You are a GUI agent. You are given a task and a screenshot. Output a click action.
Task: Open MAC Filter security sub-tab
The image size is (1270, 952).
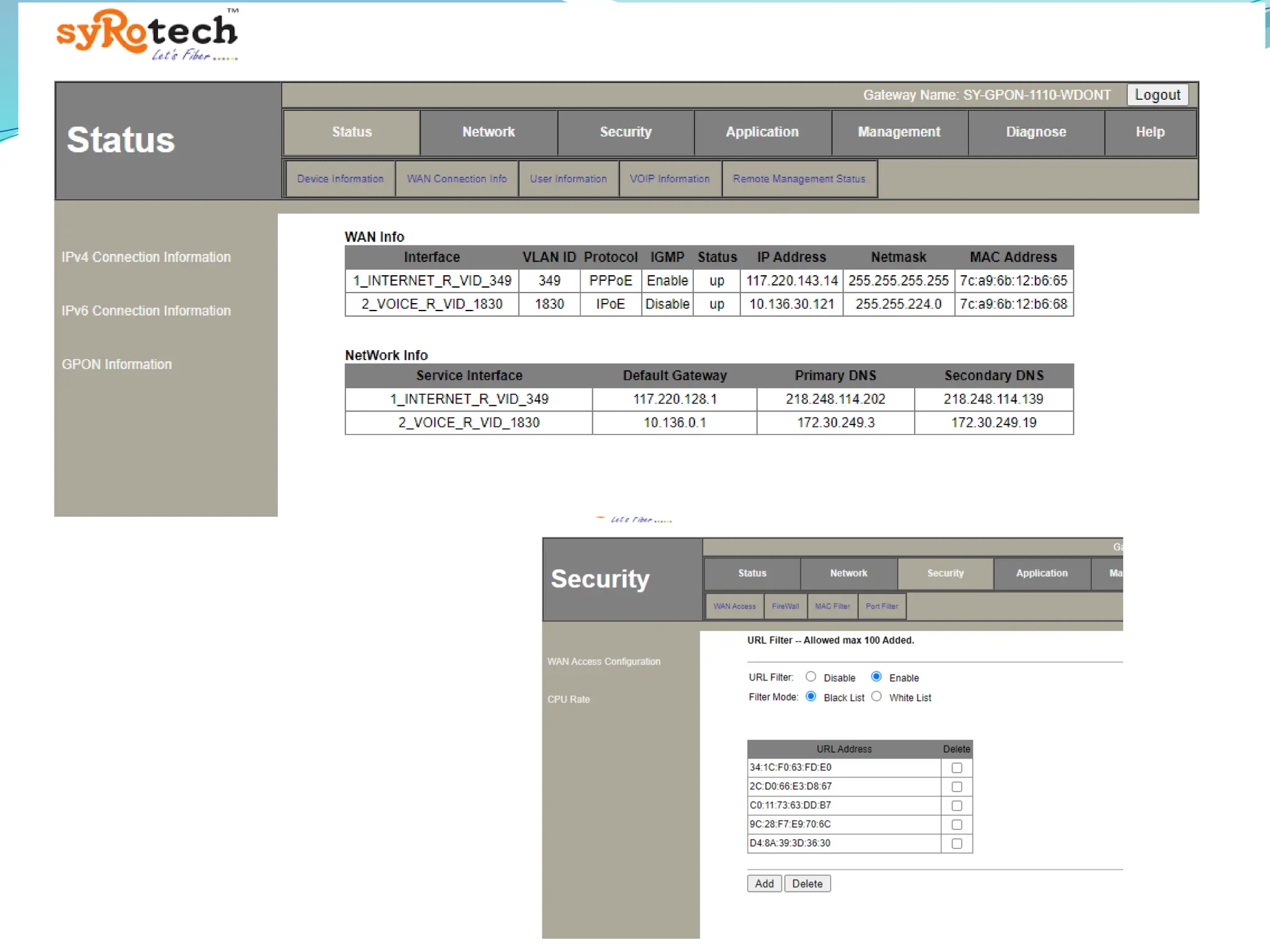click(x=832, y=606)
